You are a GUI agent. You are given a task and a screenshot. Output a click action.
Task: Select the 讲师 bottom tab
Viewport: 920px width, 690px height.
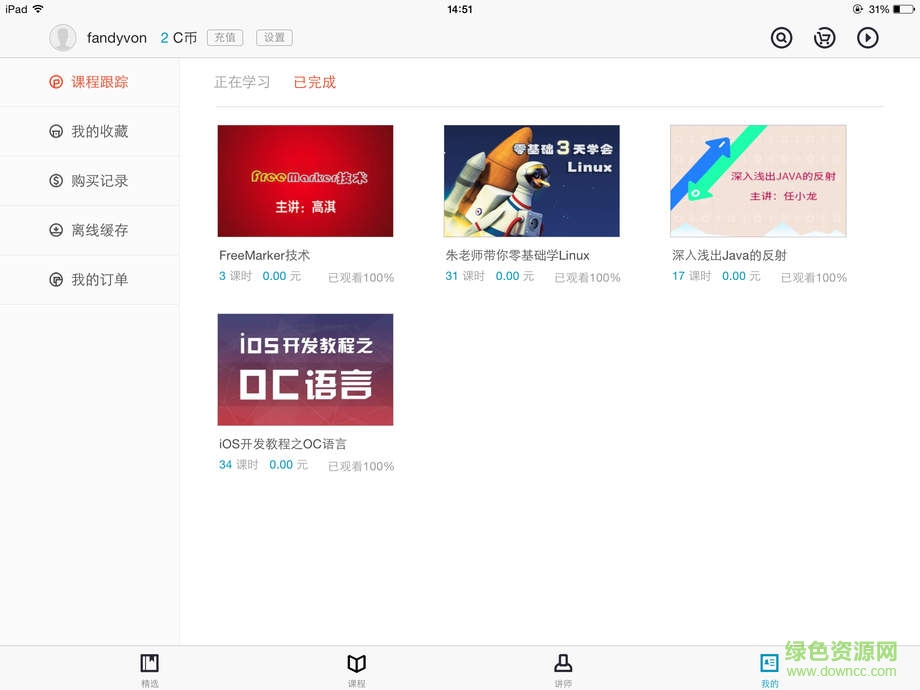point(563,668)
